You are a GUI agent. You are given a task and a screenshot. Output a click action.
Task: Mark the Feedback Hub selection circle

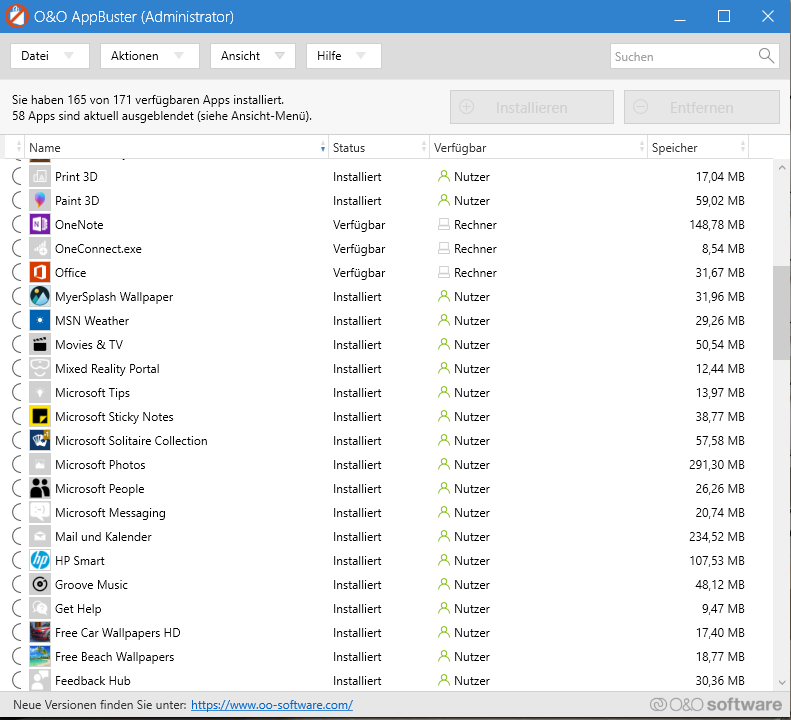point(17,680)
